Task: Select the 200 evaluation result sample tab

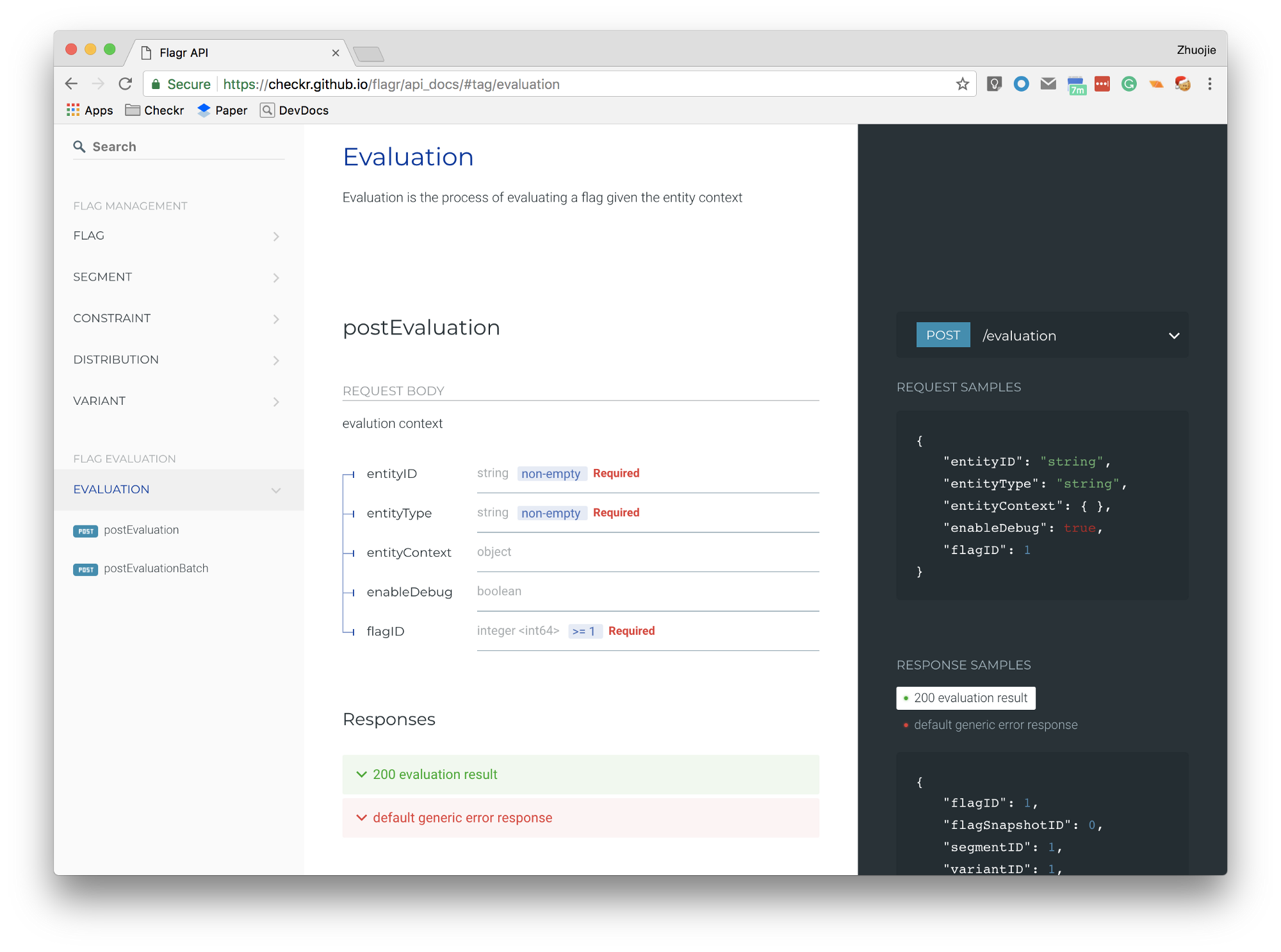Action: pyautogui.click(x=965, y=698)
